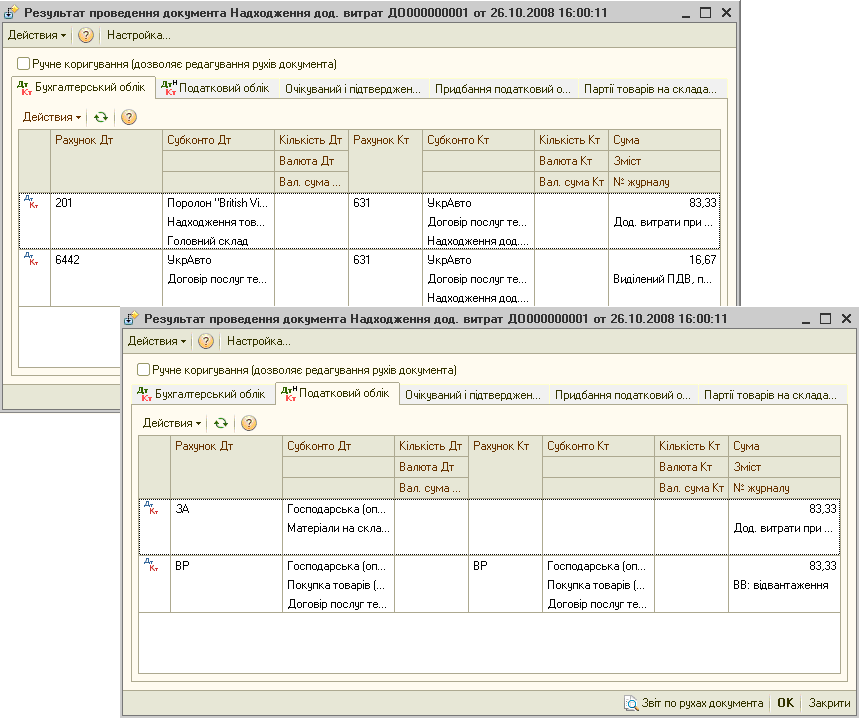
Task: Refresh entries in front window table toolbar
Action: tap(221, 423)
